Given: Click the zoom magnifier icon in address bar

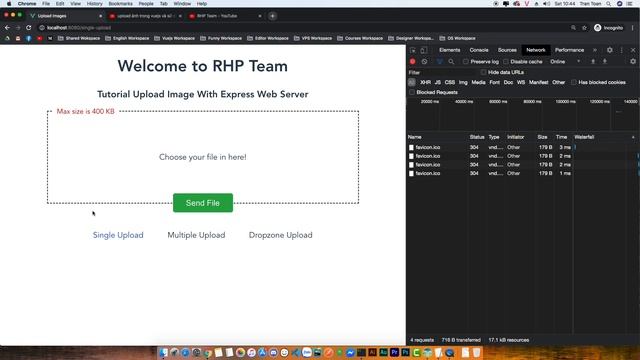Looking at the screenshot, I should coord(573,28).
